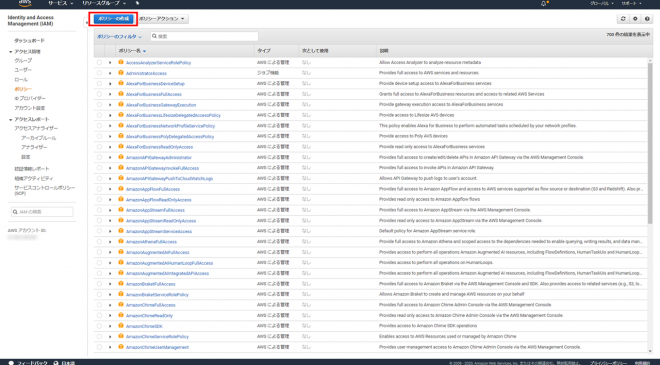
Task: Click the IAM の検索 sidebar search box
Action: [42, 212]
